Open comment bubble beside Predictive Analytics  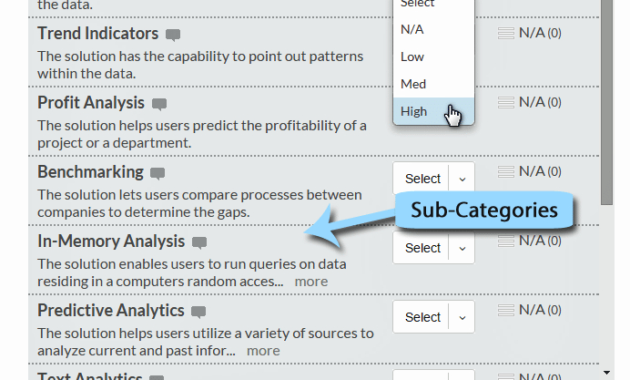pyautogui.click(x=198, y=312)
